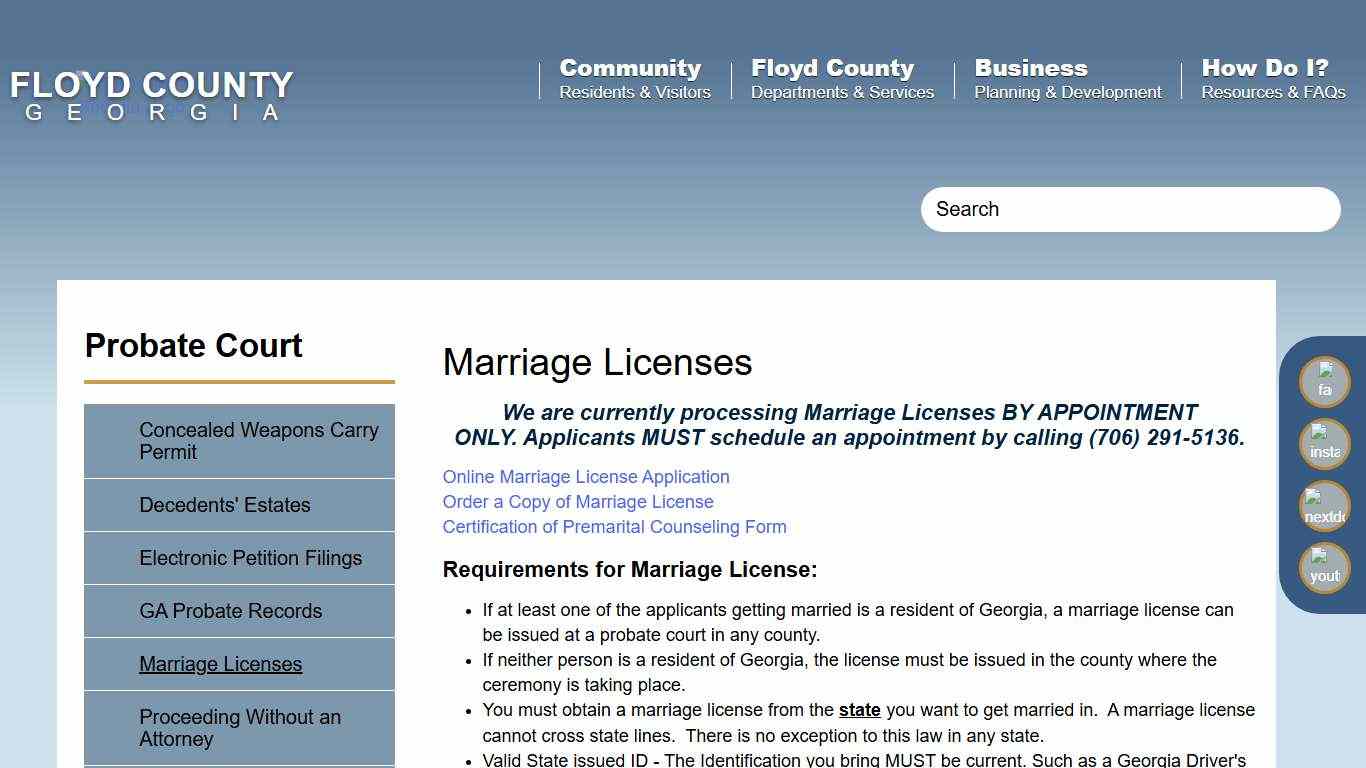Select Marriage Licenses in the sidebar
1366x768 pixels.
click(220, 664)
